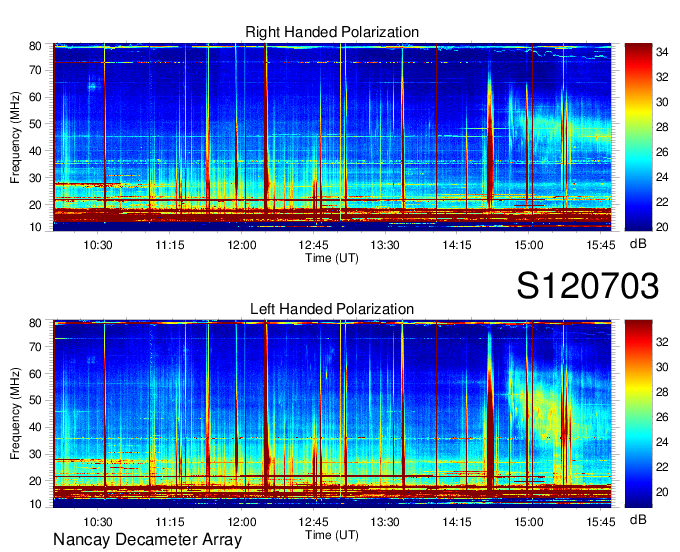Image resolution: width=680 pixels, height=552 pixels.
Task: Click the 50 MHz tick on left handed plot
Action: coord(35,400)
